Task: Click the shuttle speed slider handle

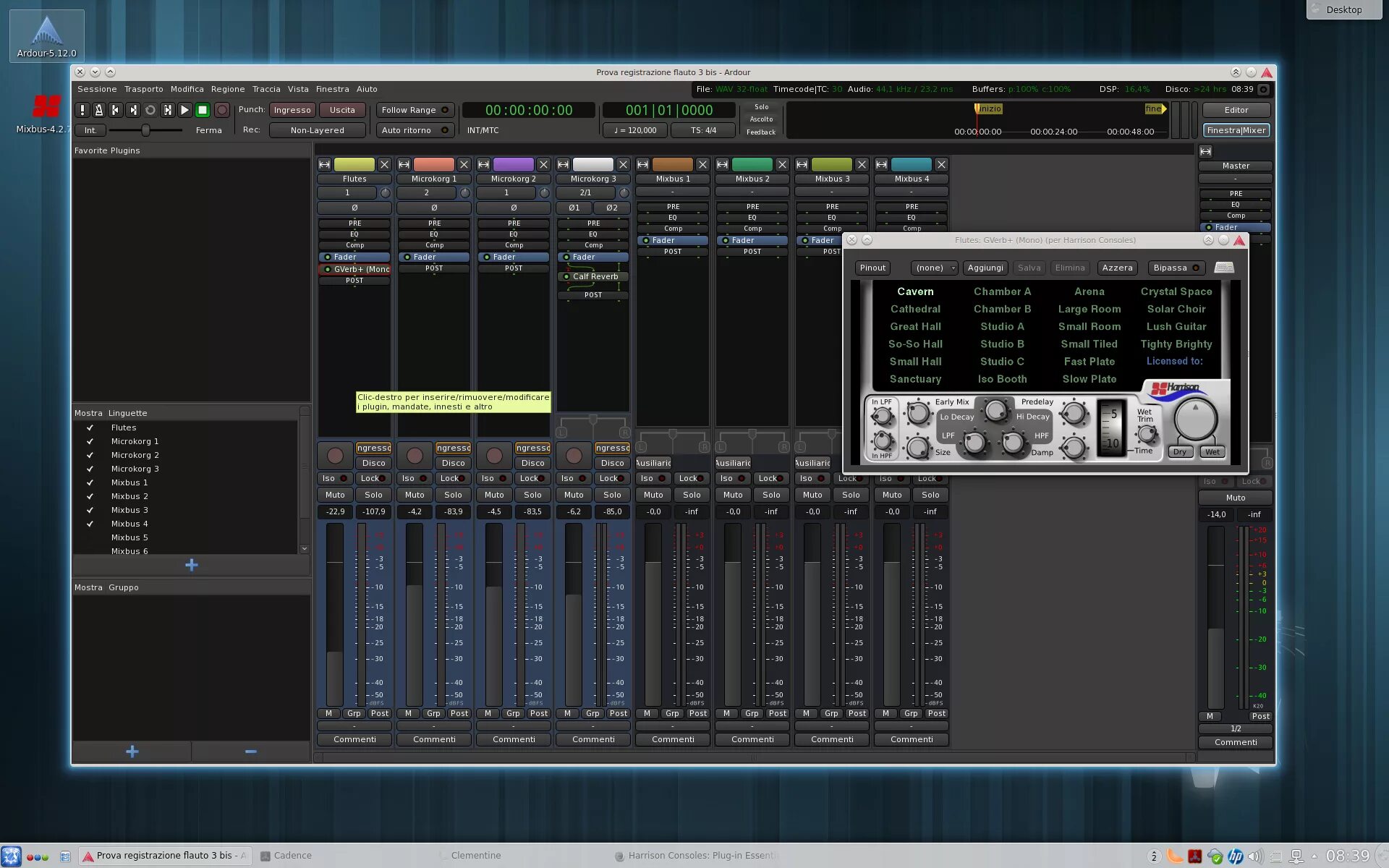Action: tap(145, 130)
